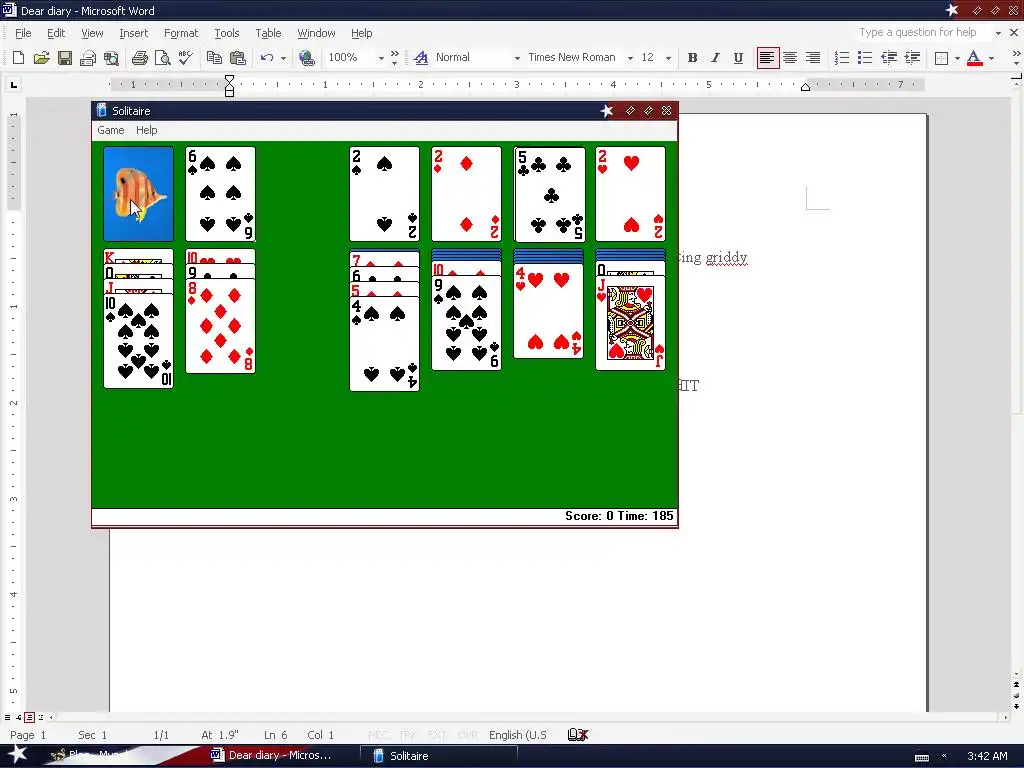Click the star Start button on taskbar

pos(18,755)
